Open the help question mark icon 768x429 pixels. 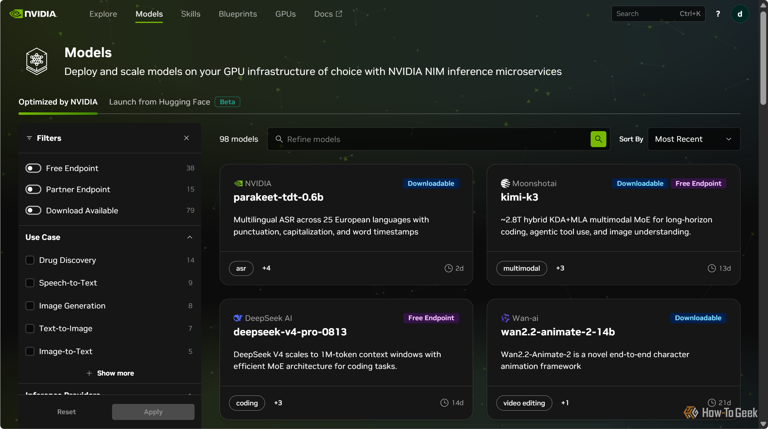(718, 14)
